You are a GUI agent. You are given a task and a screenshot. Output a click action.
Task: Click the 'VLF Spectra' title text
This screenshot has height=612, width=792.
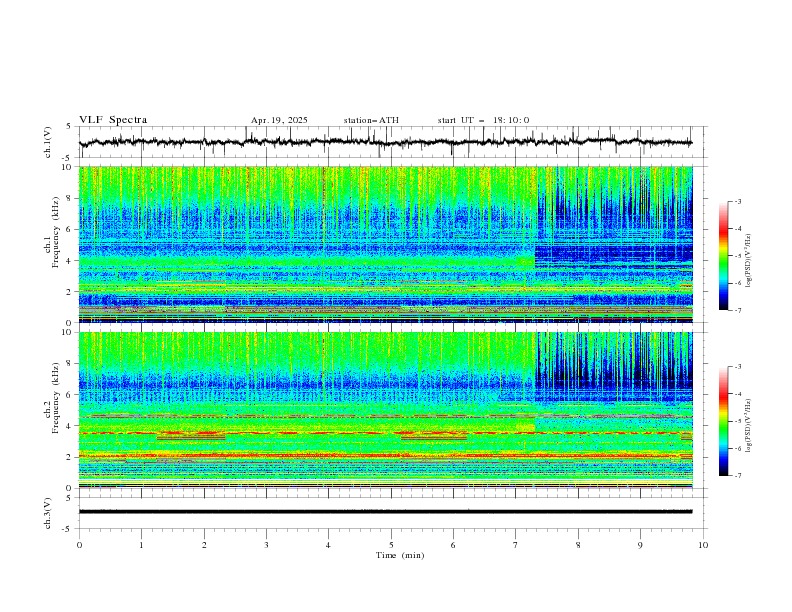[x=113, y=120]
